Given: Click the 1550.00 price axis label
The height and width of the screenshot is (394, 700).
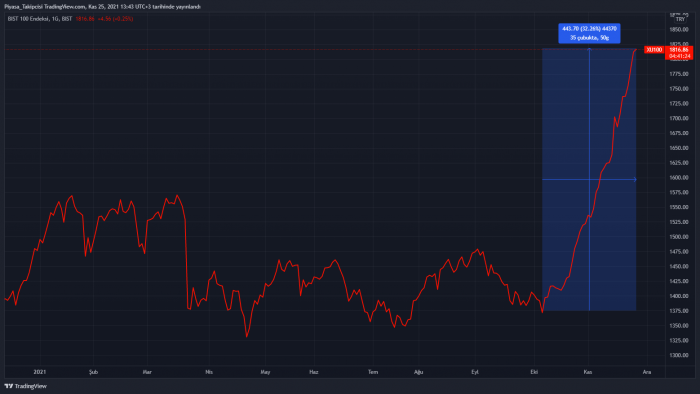Looking at the screenshot, I should (679, 207).
